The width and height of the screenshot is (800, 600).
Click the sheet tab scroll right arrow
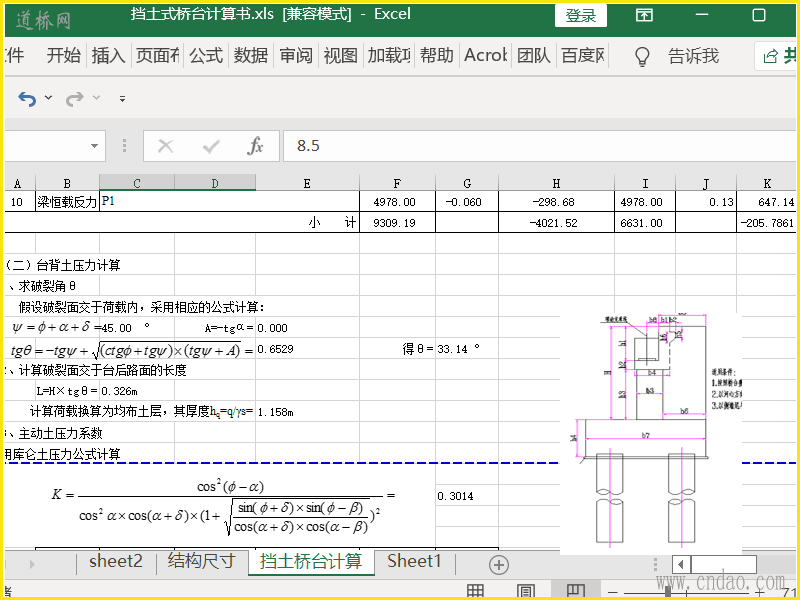click(33, 564)
